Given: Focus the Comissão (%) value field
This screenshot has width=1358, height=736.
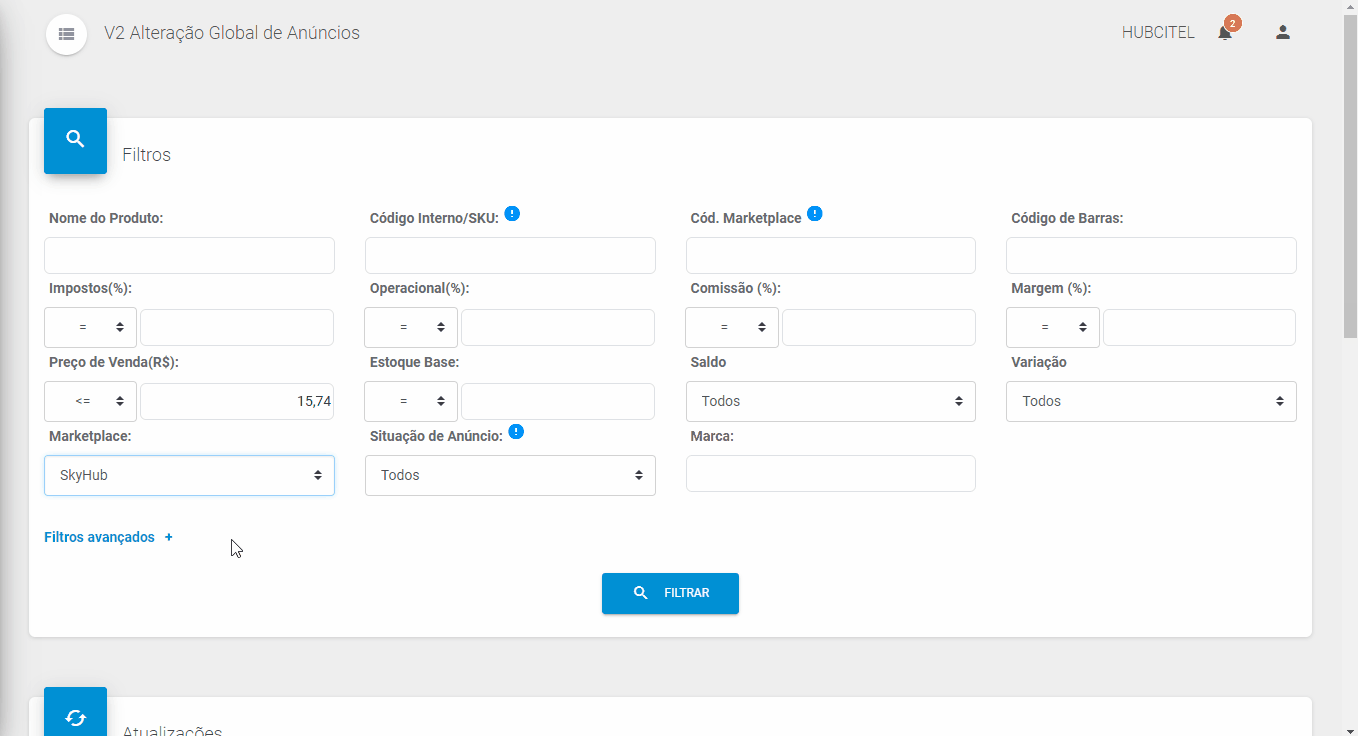Looking at the screenshot, I should tap(879, 327).
